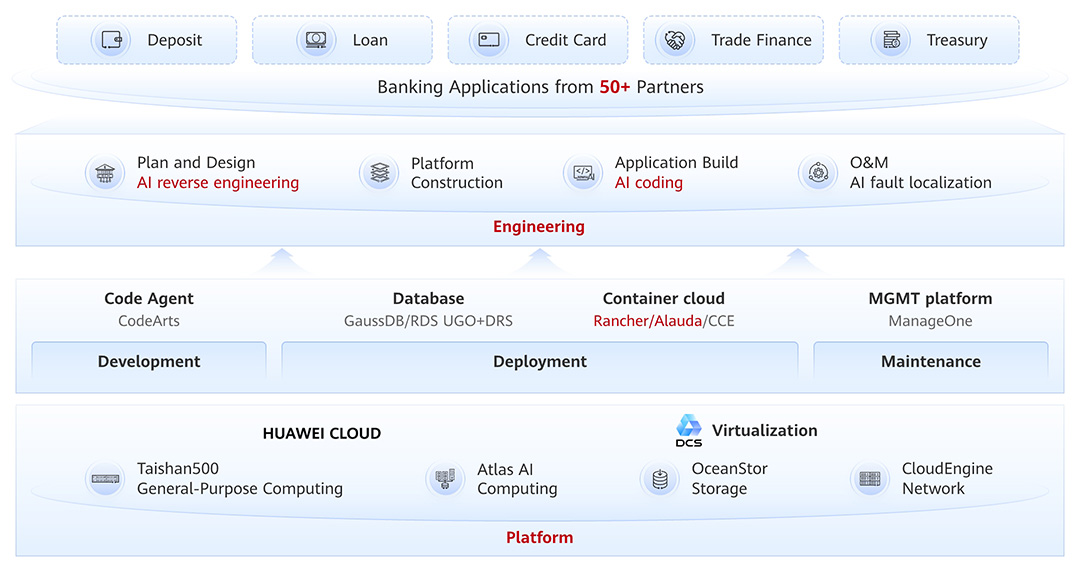Click the Trade Finance handshake icon
Viewport: 1080px width, 572px height.
(675, 40)
